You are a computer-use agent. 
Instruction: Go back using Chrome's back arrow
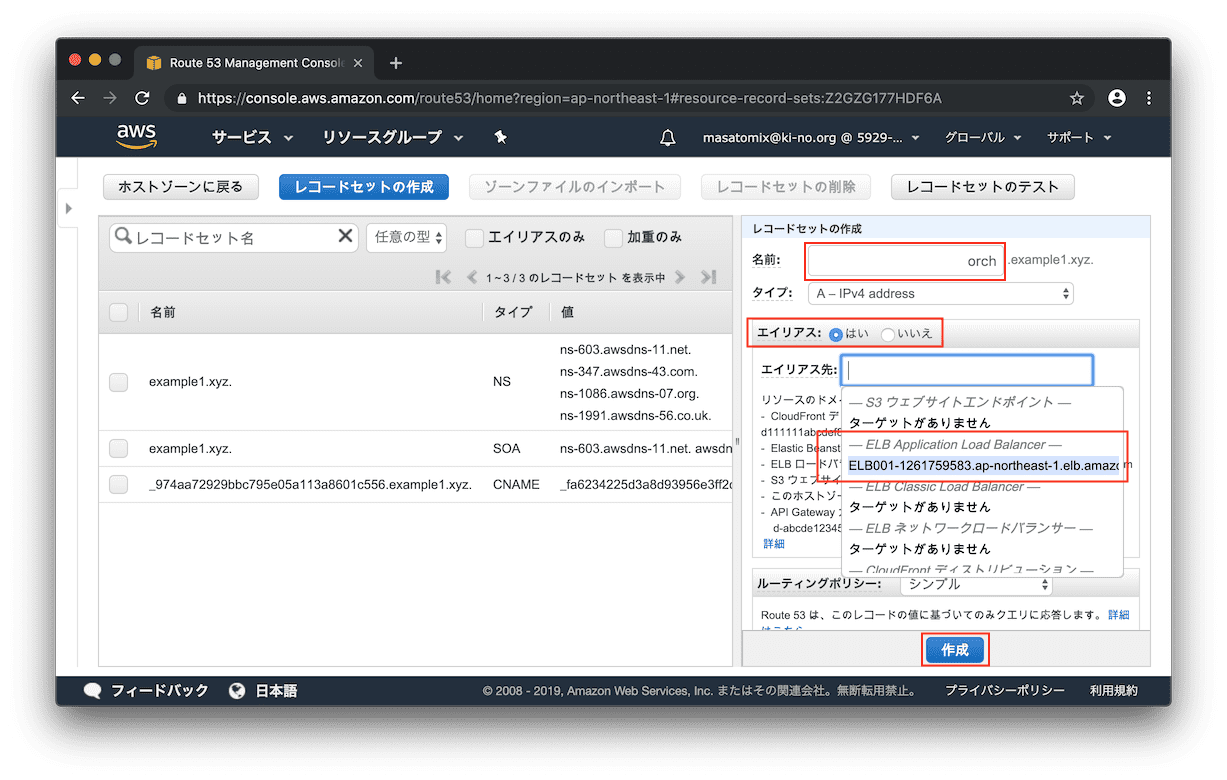(x=78, y=98)
